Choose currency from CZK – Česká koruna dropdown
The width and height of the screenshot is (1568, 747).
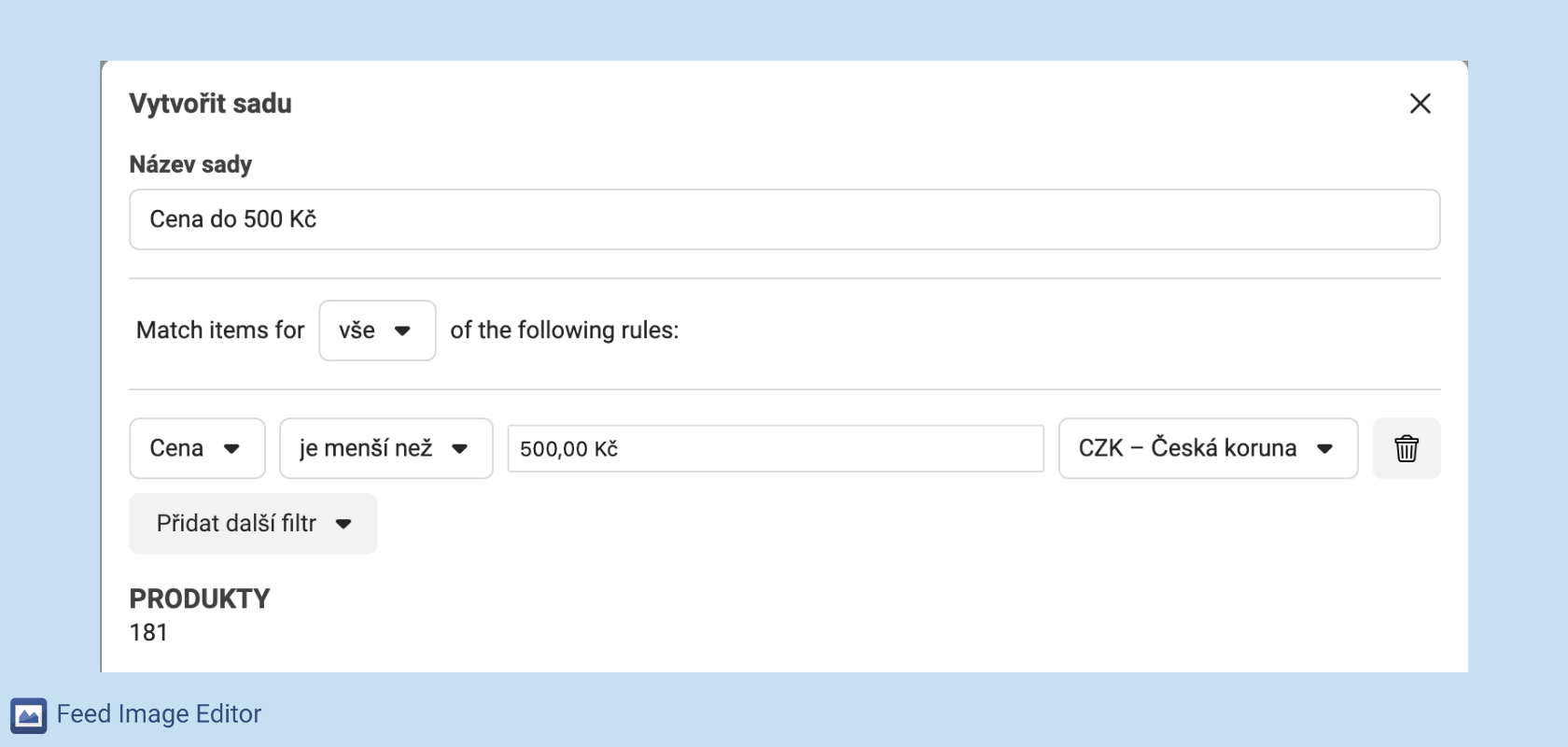[1206, 449]
